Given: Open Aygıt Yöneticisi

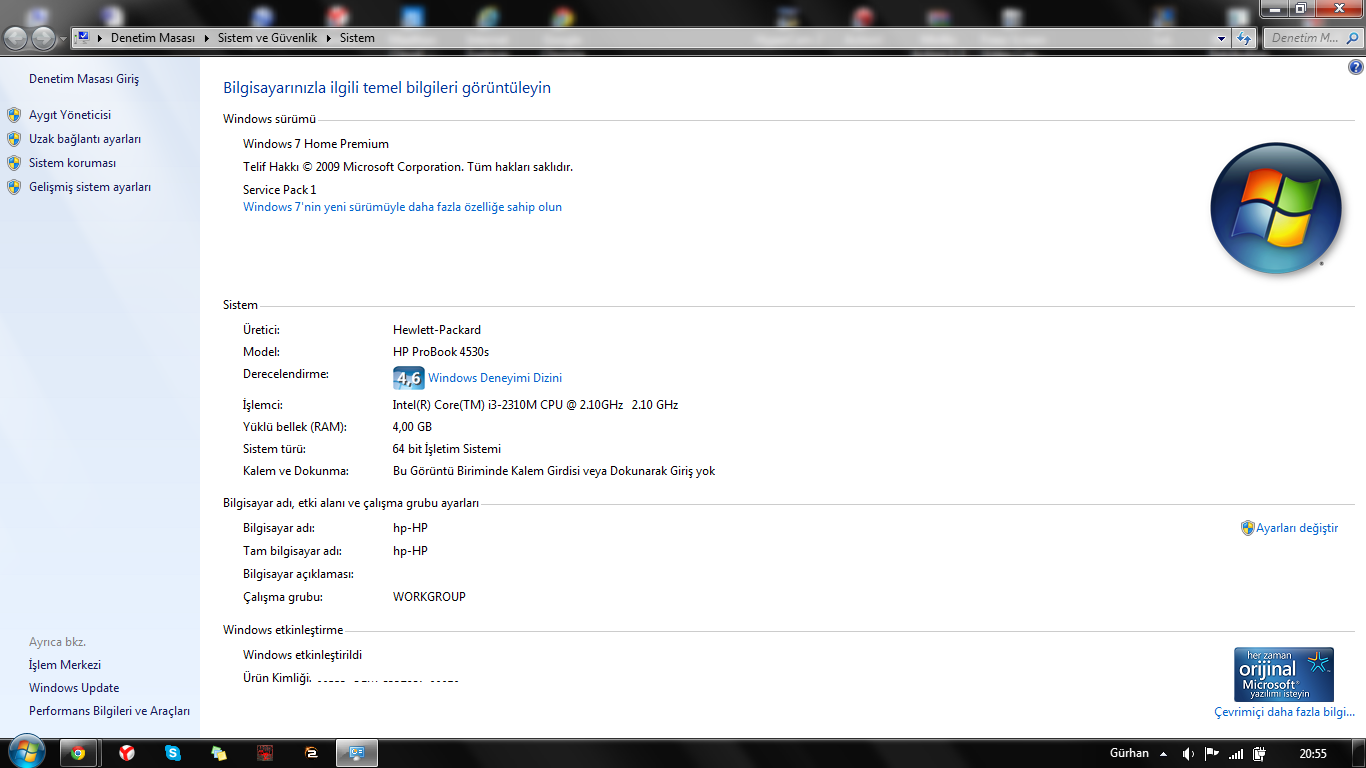Looking at the screenshot, I should pyautogui.click(x=70, y=115).
